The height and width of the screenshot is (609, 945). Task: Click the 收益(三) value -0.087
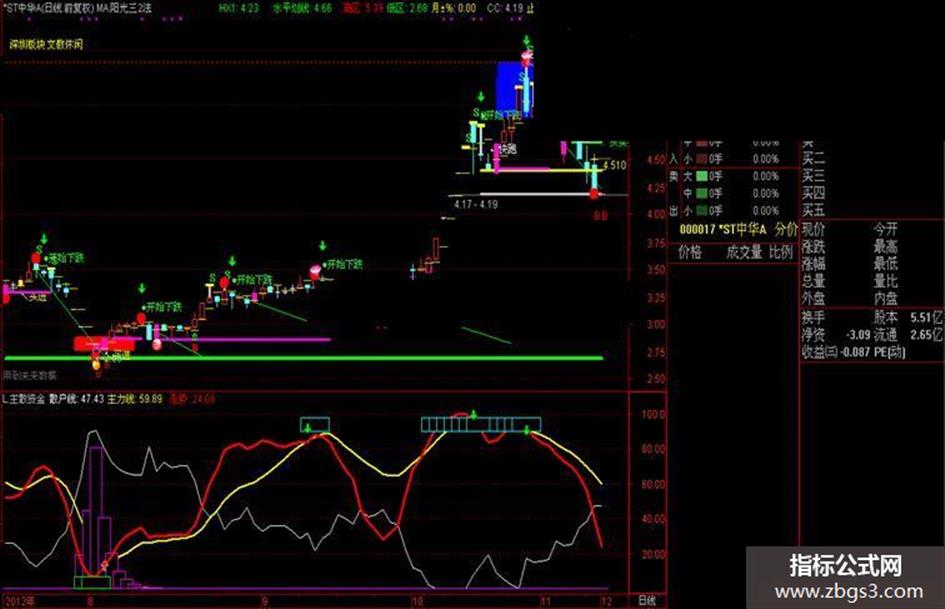pyautogui.click(x=853, y=352)
